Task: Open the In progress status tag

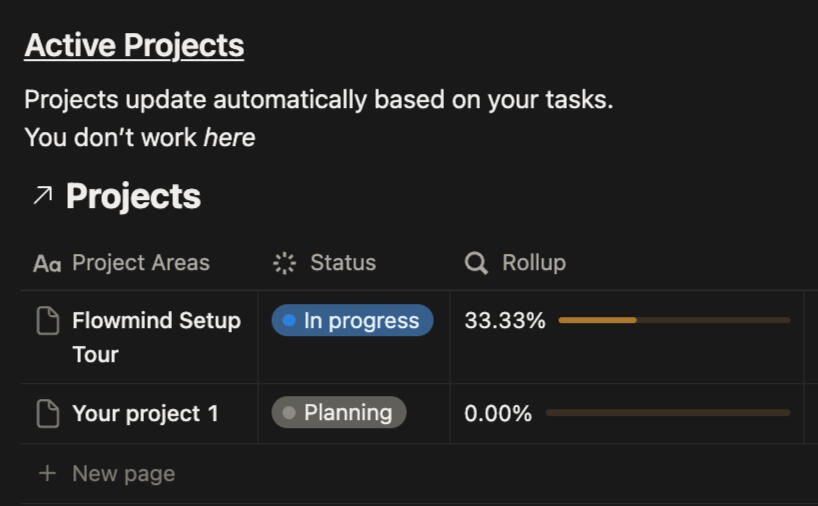Action: pos(352,321)
